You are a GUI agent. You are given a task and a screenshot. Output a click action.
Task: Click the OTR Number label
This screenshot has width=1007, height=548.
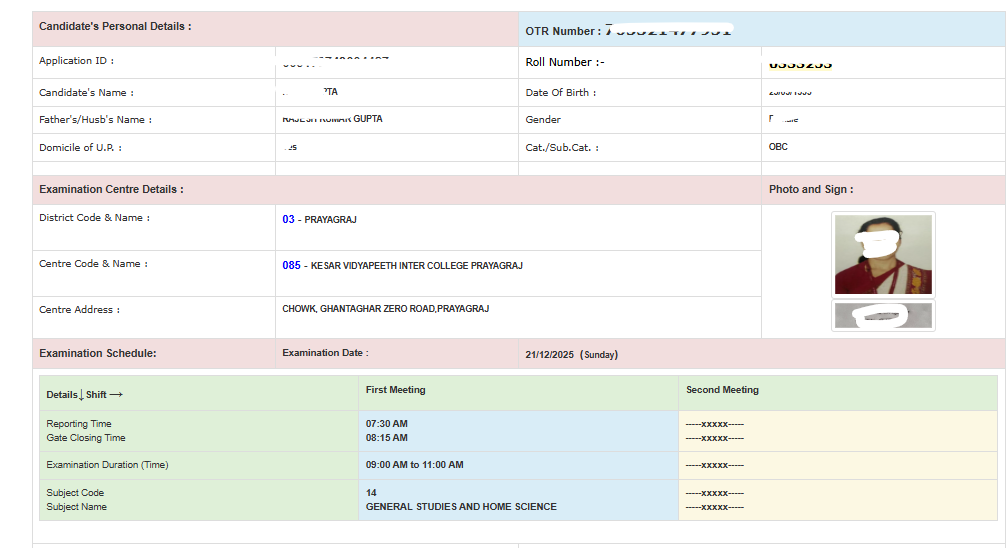point(563,32)
